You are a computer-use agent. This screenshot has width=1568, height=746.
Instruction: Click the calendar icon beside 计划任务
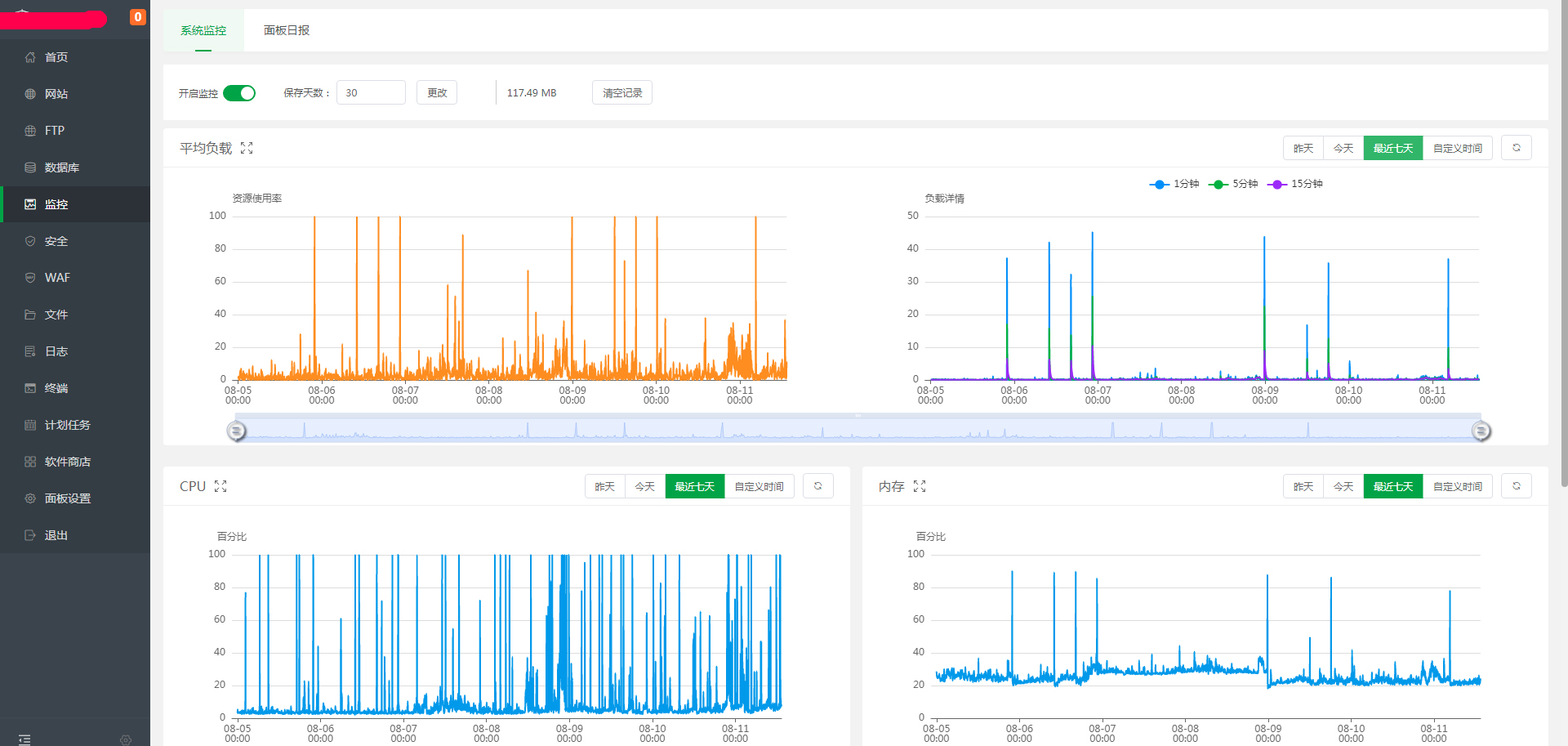tap(30, 425)
